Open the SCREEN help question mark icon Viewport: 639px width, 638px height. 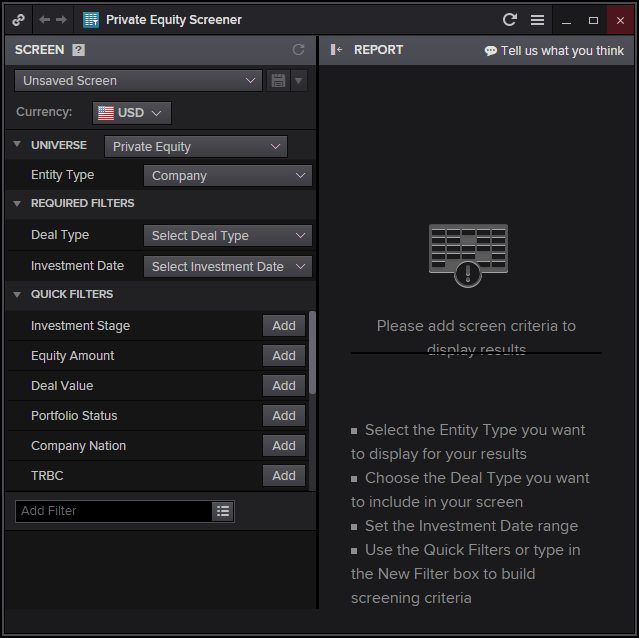tap(78, 50)
